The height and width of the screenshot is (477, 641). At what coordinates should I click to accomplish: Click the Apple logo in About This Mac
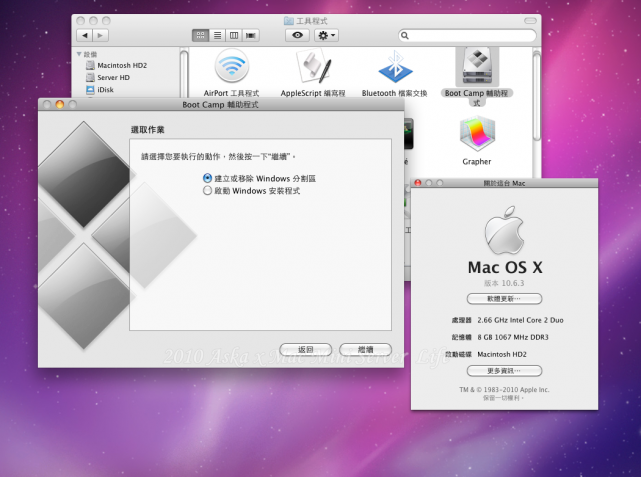click(504, 230)
